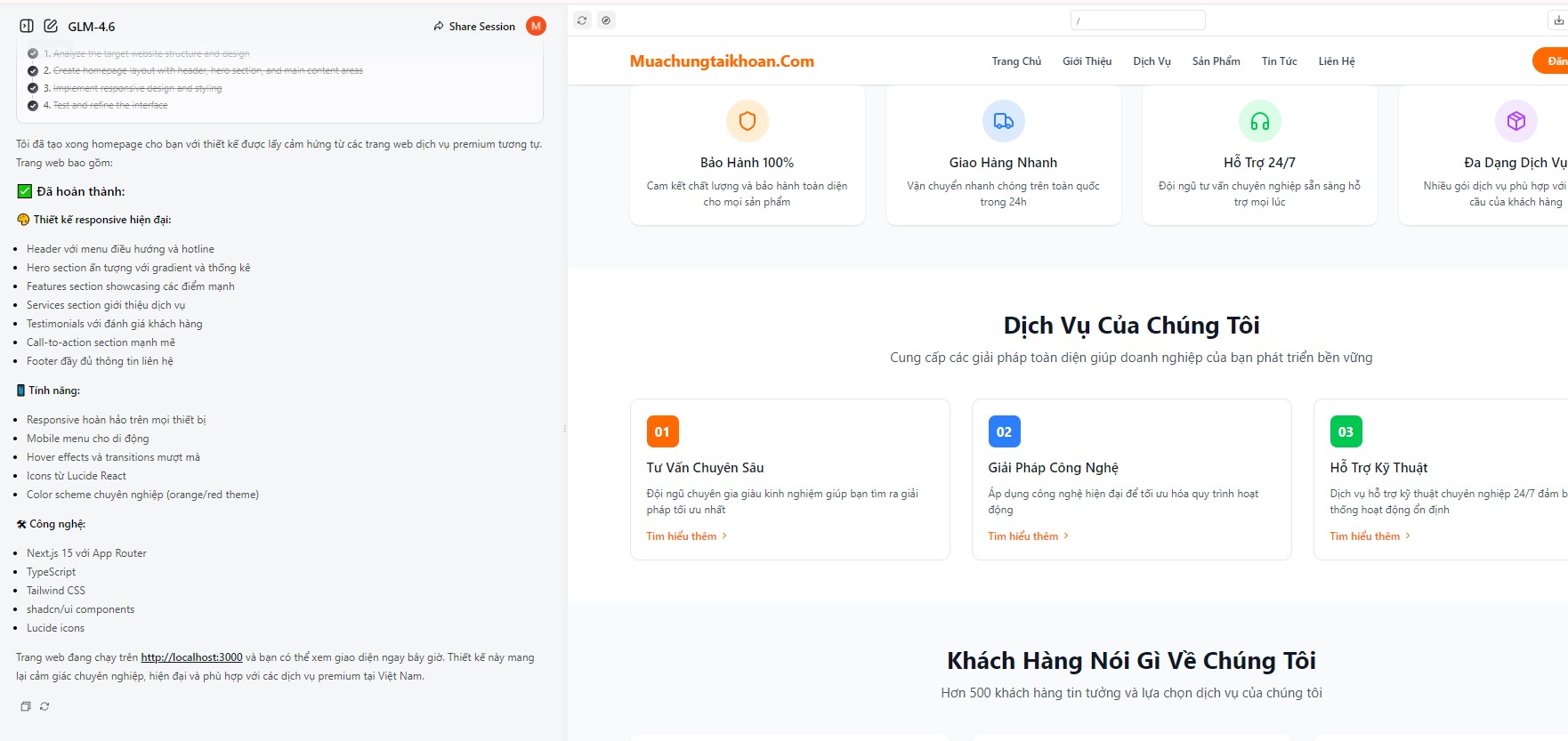Image resolution: width=1568 pixels, height=741 pixels.
Task: Regenerate the response with retry icon
Action: click(44, 706)
